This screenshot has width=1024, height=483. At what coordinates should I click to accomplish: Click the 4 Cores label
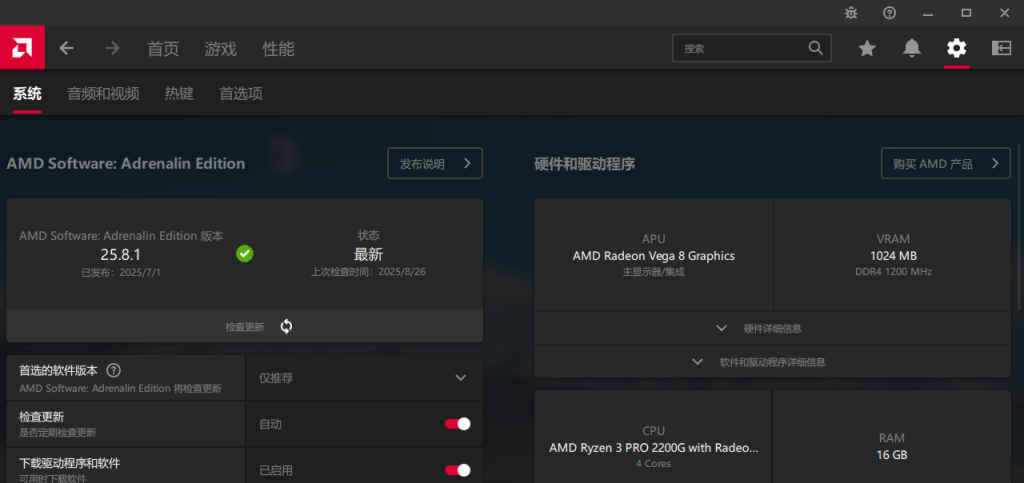click(653, 463)
